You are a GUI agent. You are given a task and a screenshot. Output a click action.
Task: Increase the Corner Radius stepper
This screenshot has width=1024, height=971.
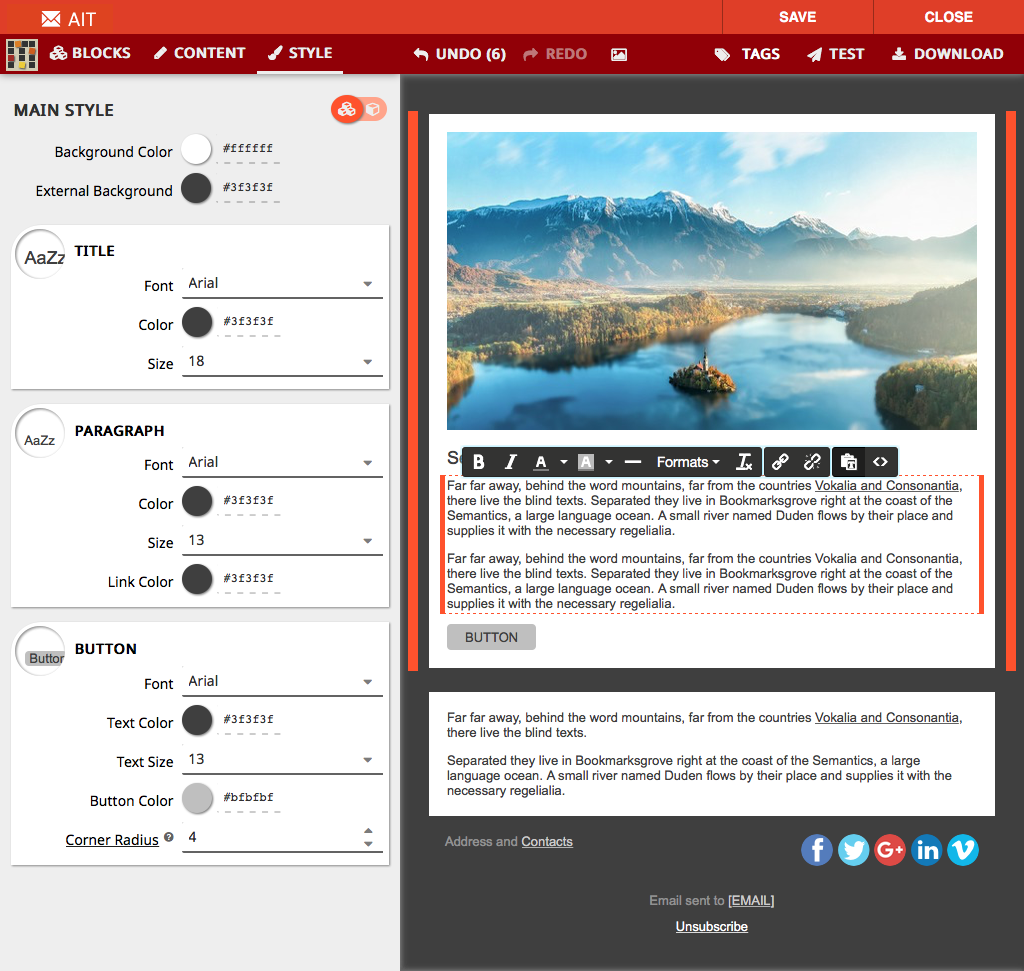click(x=368, y=831)
